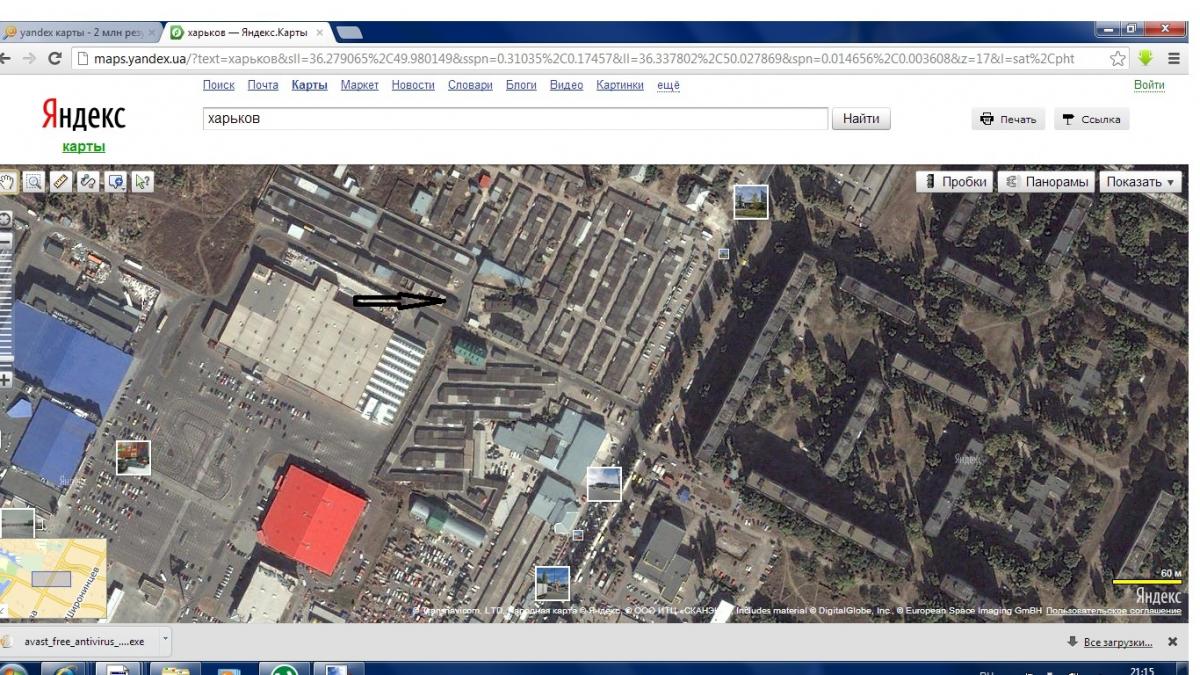Screen dimensions: 1200x675
Task: Open the Почта service link
Action: [263, 85]
